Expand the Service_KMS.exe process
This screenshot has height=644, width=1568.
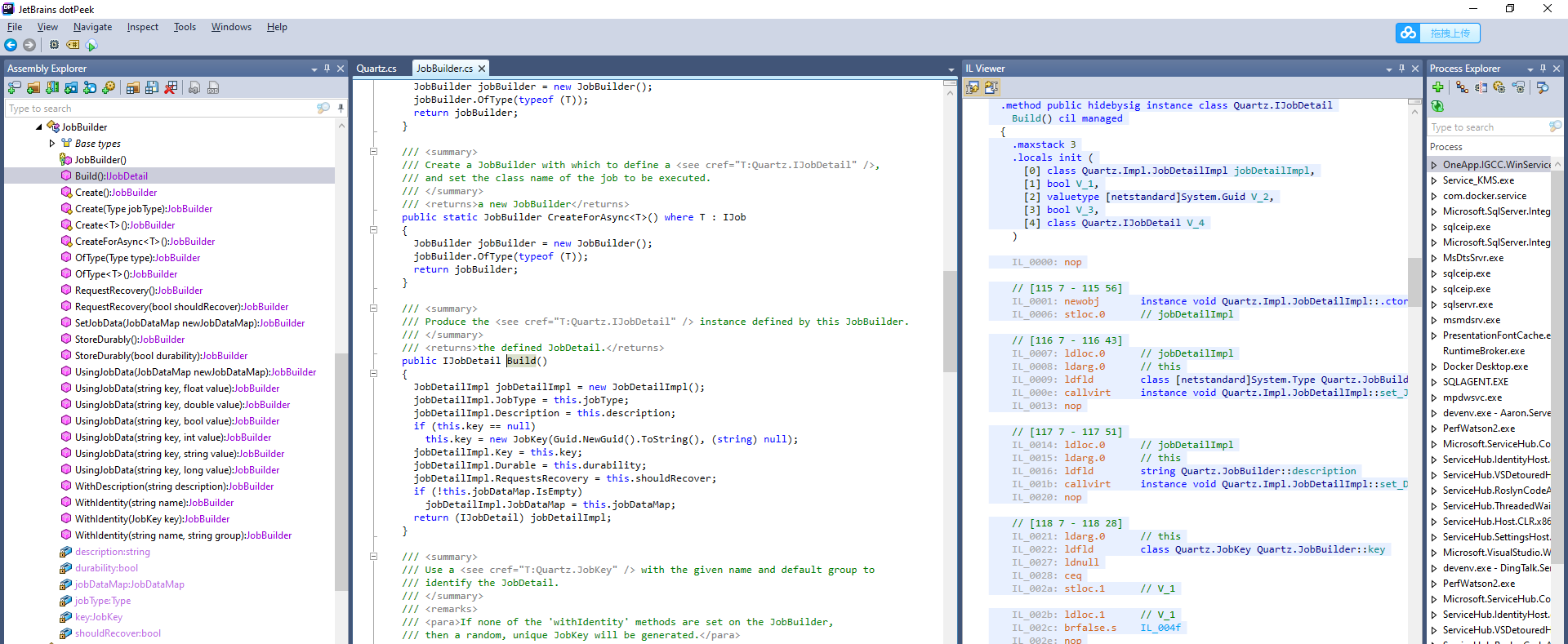[1434, 180]
